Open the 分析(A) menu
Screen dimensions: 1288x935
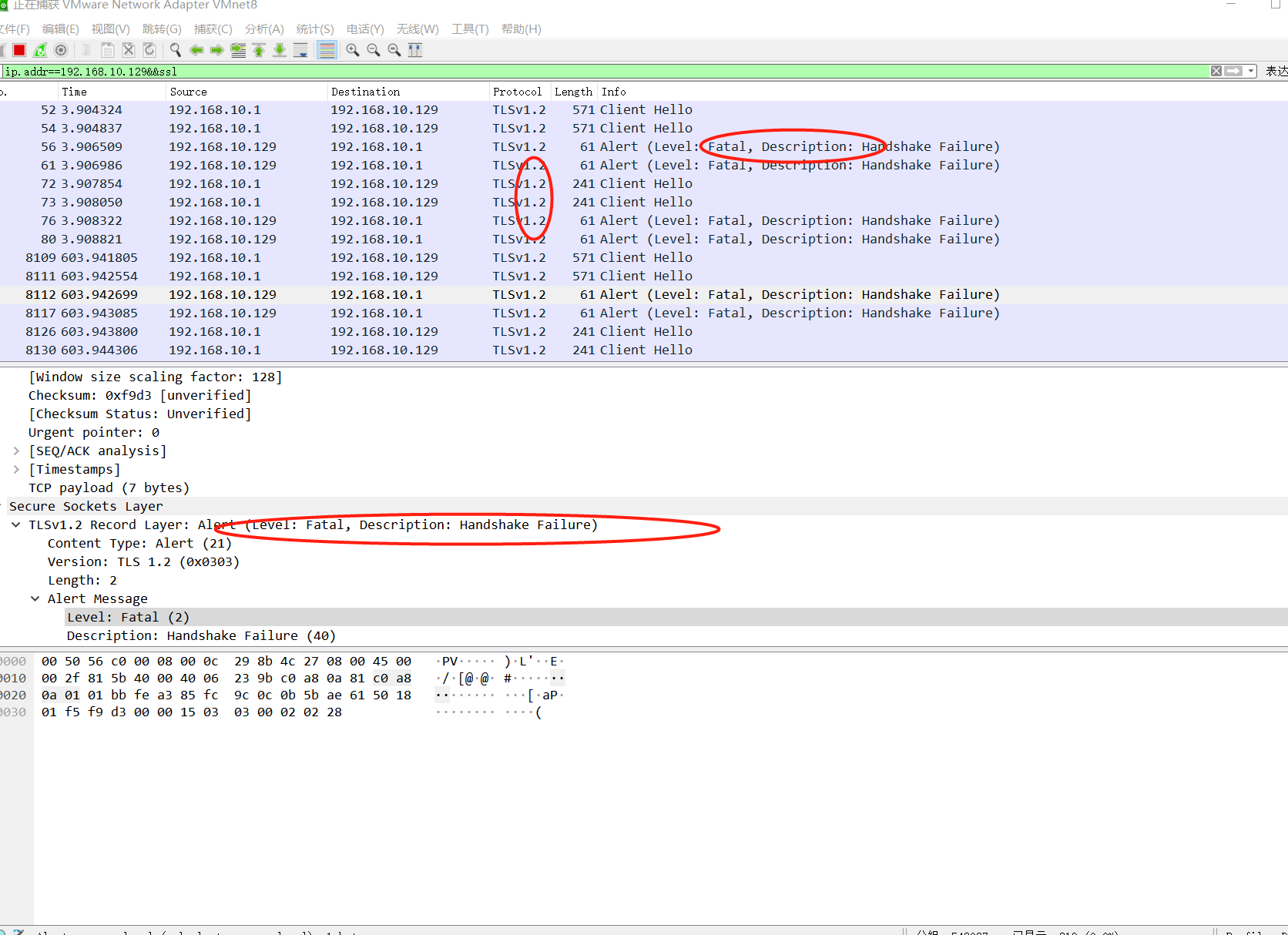pos(264,29)
